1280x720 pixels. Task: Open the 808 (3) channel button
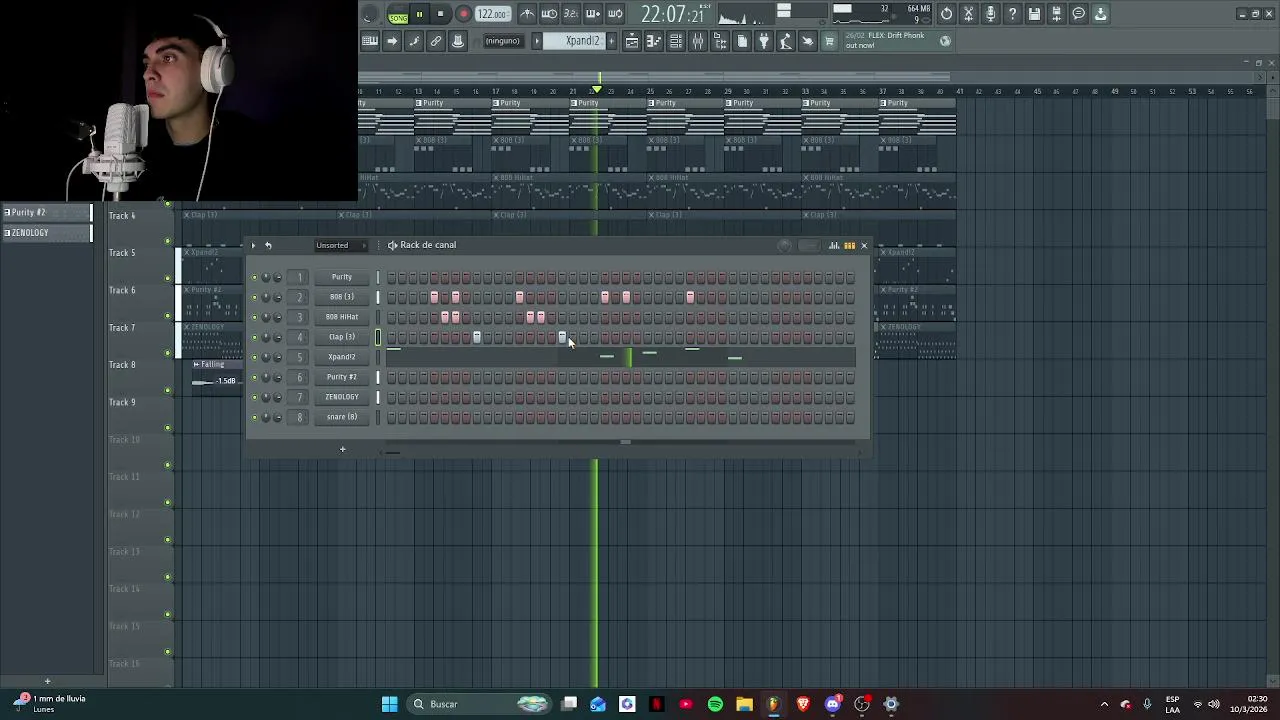(x=342, y=297)
